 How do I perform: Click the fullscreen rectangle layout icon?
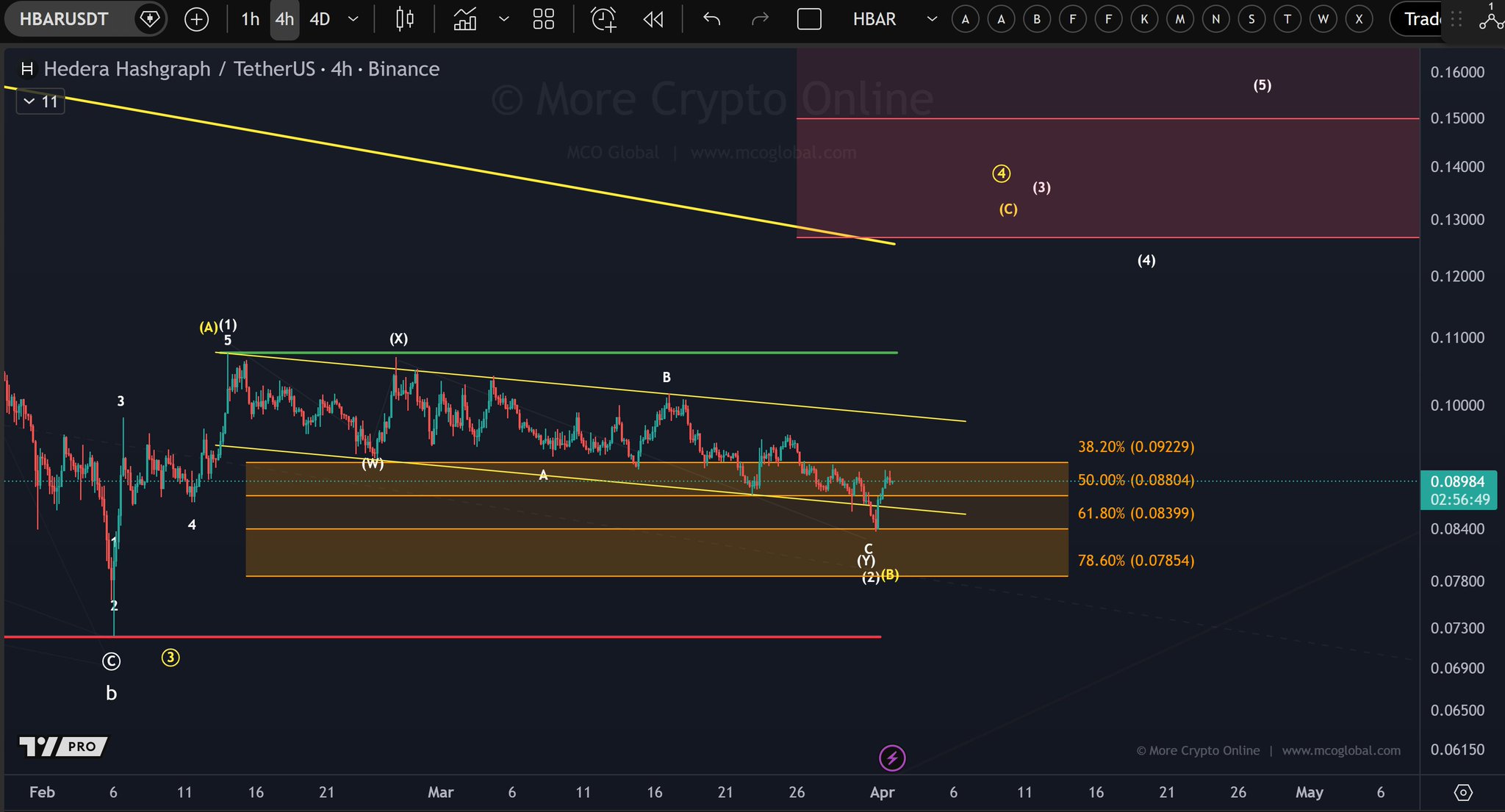(x=808, y=19)
